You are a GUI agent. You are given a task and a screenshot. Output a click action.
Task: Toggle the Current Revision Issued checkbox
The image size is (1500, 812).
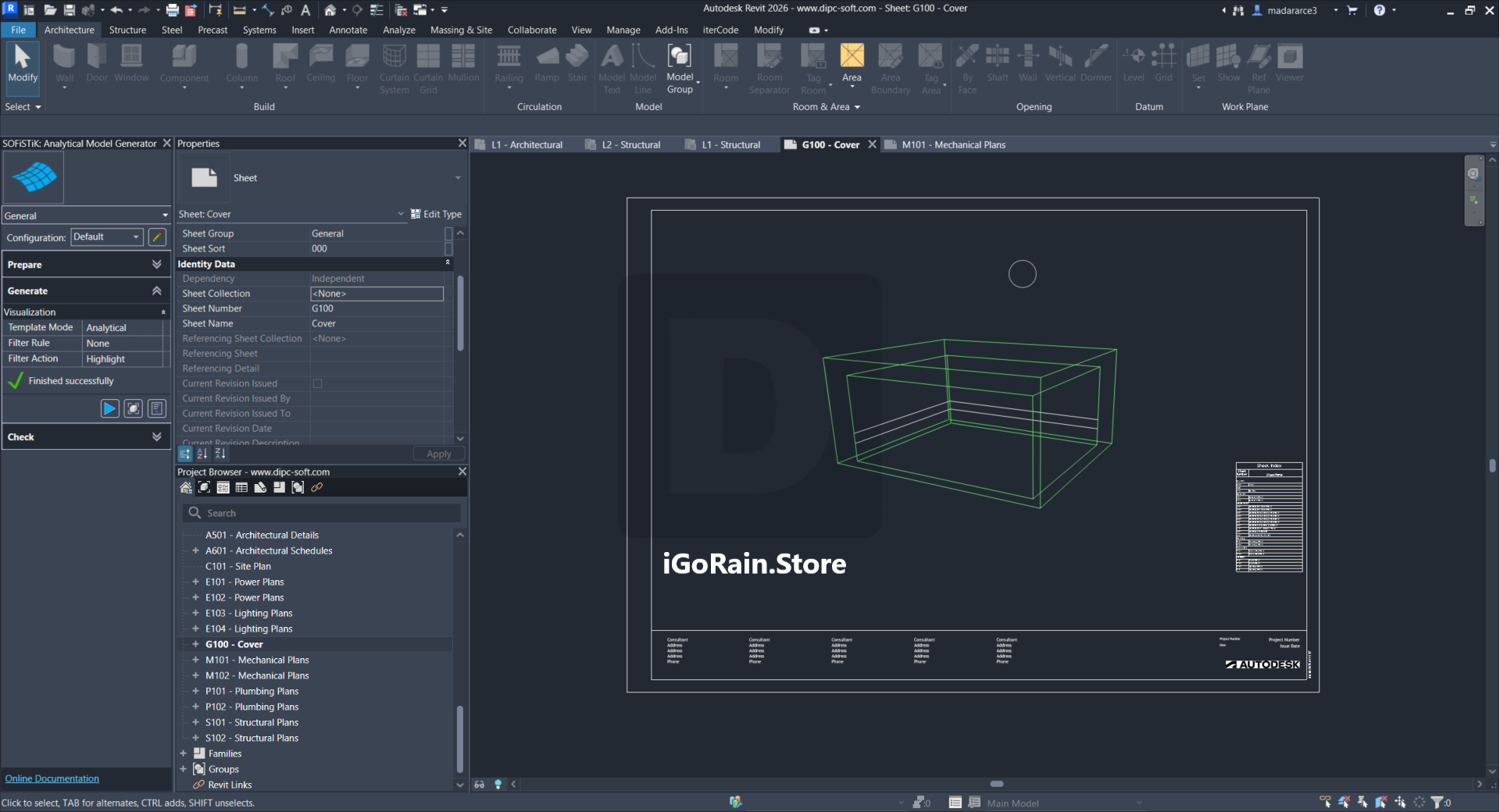317,383
